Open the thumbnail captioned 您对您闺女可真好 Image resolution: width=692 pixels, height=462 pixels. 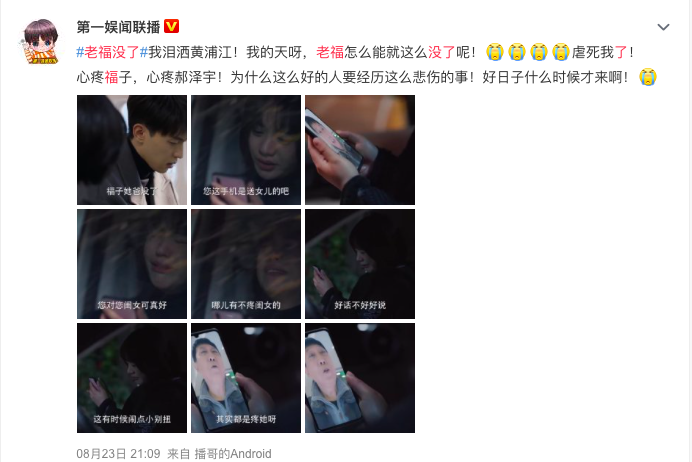132,264
